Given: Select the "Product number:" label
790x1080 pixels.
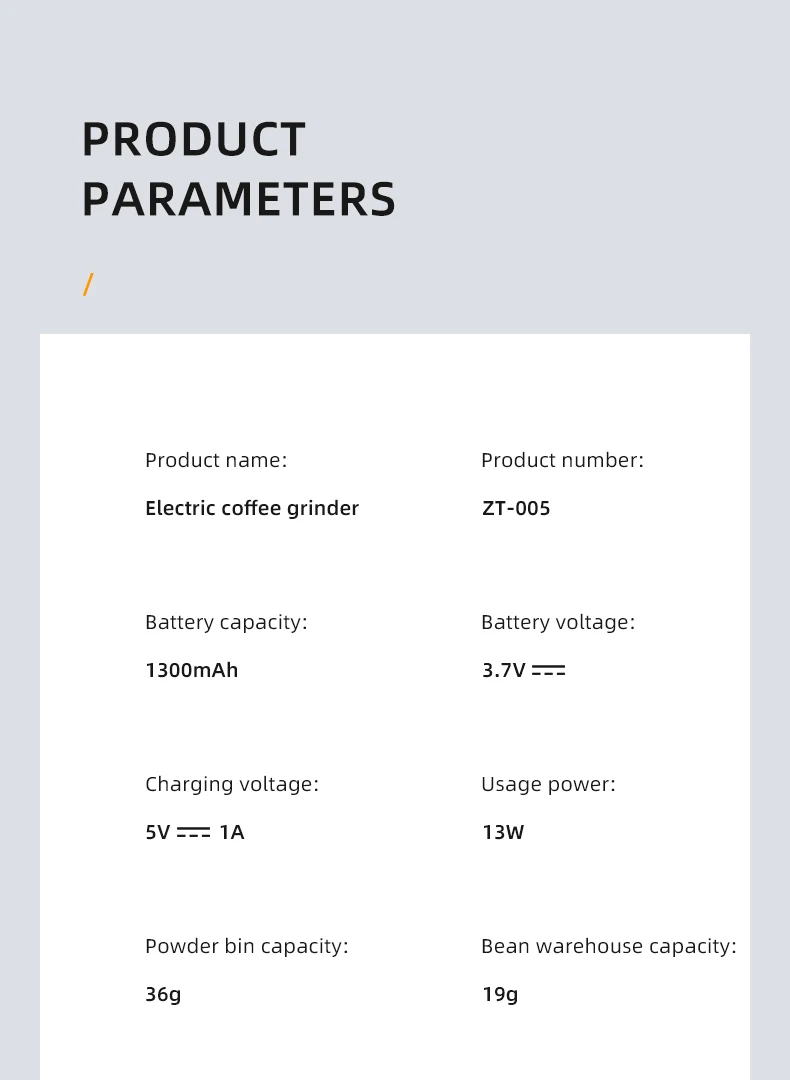Looking at the screenshot, I should 562,460.
